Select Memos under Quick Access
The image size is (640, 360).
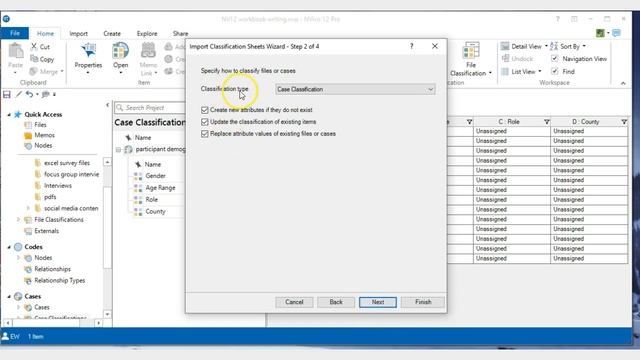click(x=44, y=135)
